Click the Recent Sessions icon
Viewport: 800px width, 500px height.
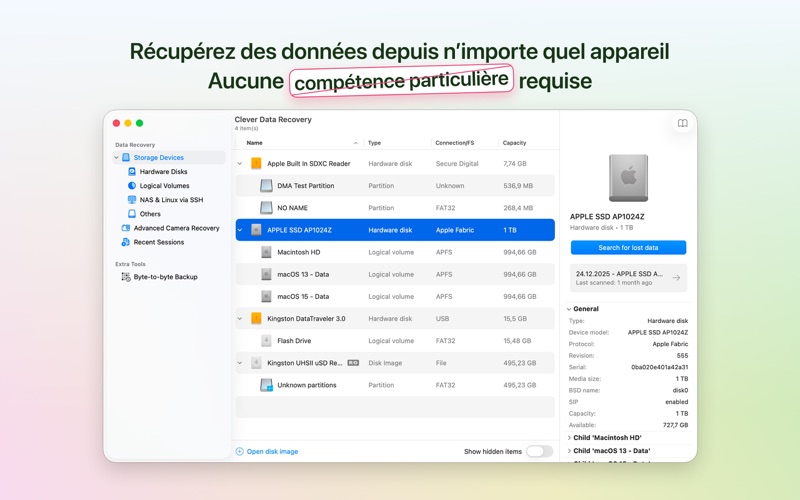point(126,242)
